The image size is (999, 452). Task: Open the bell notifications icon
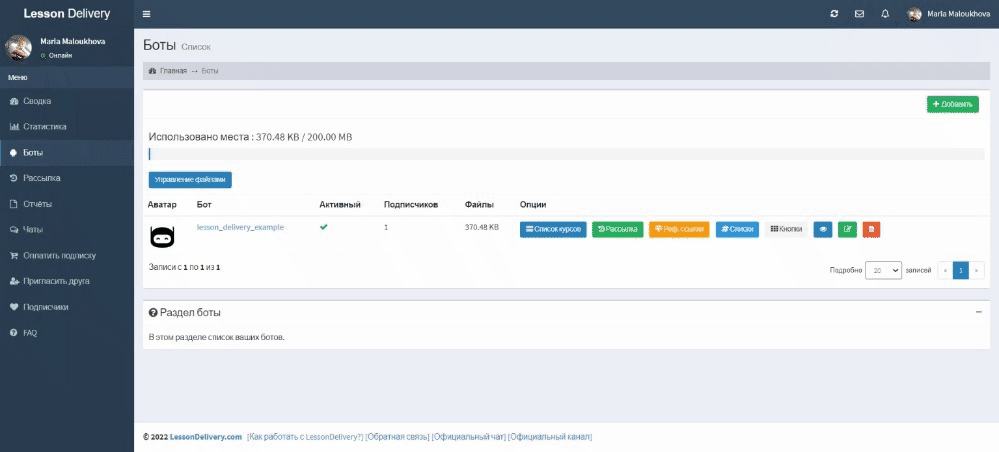(x=885, y=14)
